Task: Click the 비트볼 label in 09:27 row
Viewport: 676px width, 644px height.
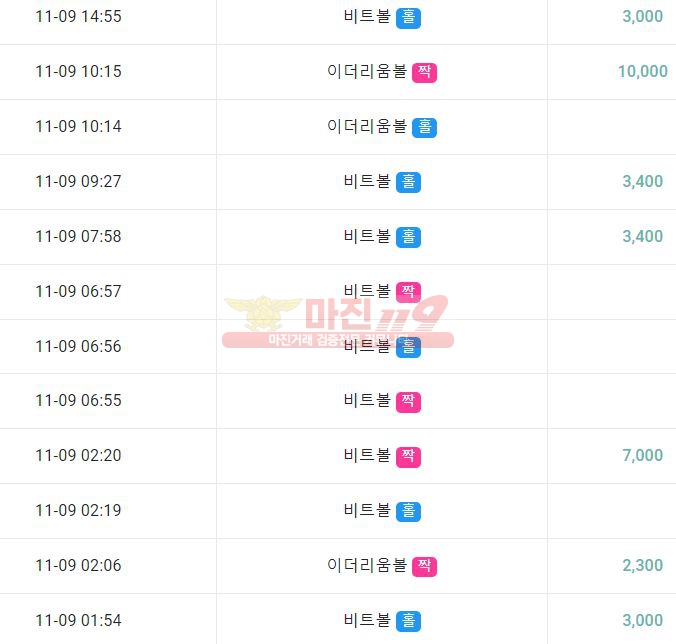Action: coord(367,181)
